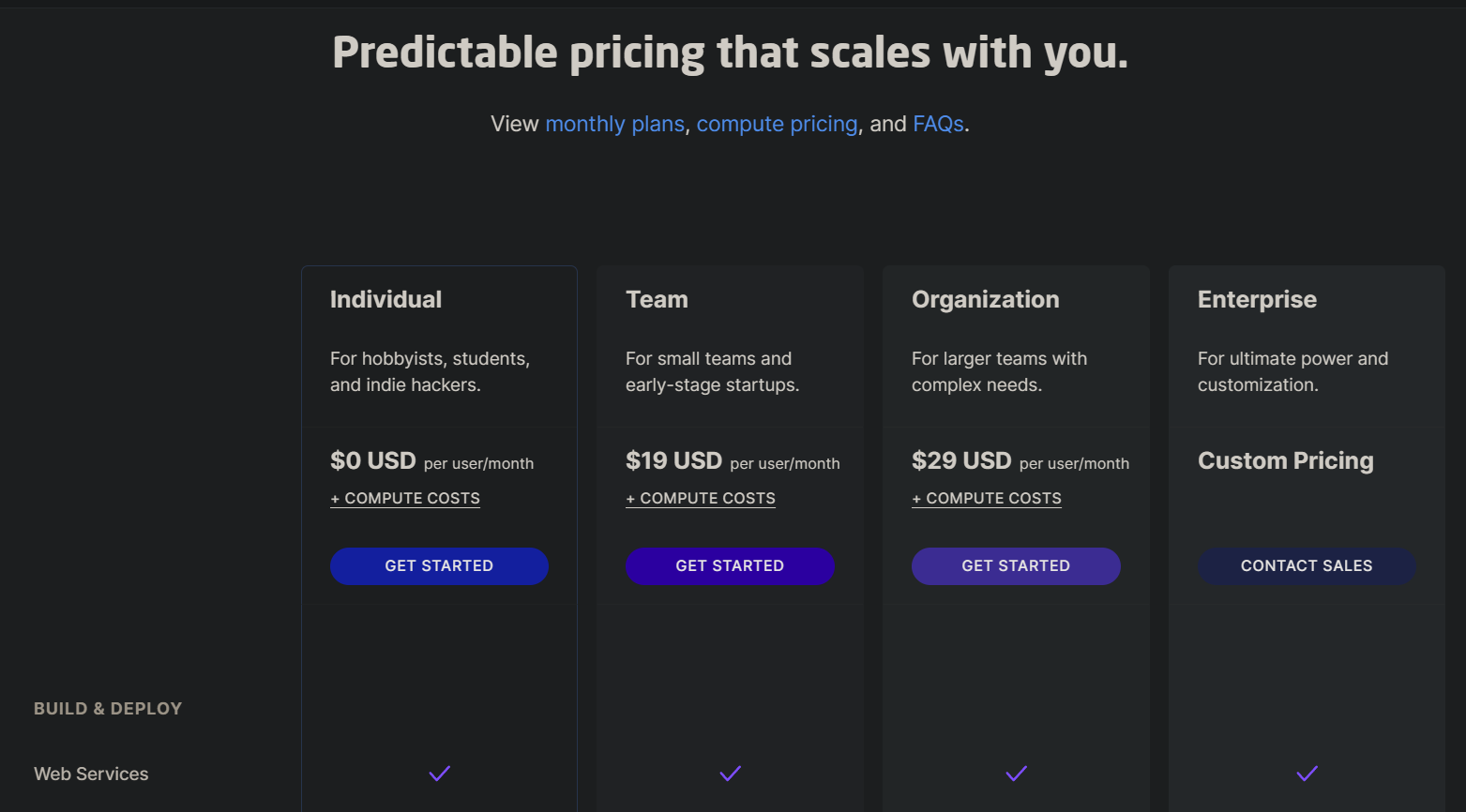This screenshot has width=1466, height=812.
Task: Click the Web Services row label
Action: 91,774
